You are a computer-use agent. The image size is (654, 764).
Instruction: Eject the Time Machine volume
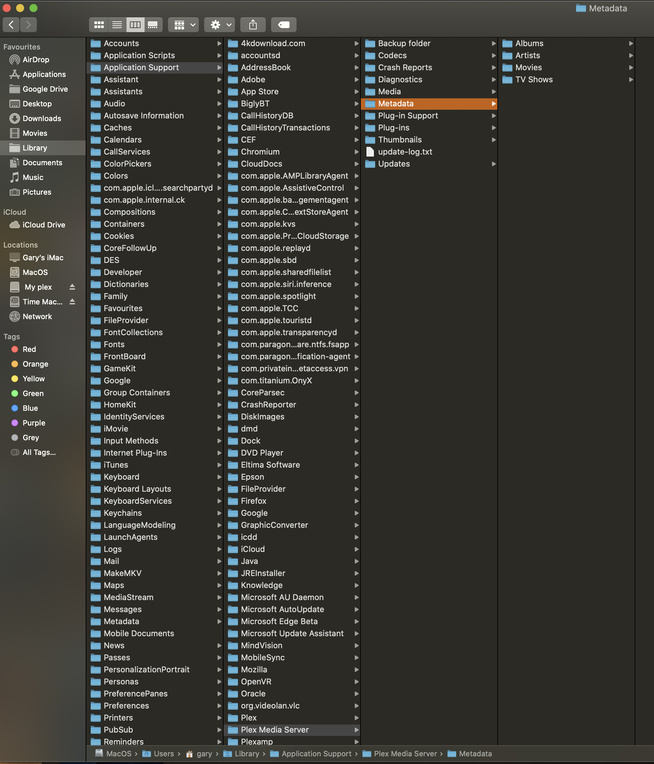tap(72, 302)
